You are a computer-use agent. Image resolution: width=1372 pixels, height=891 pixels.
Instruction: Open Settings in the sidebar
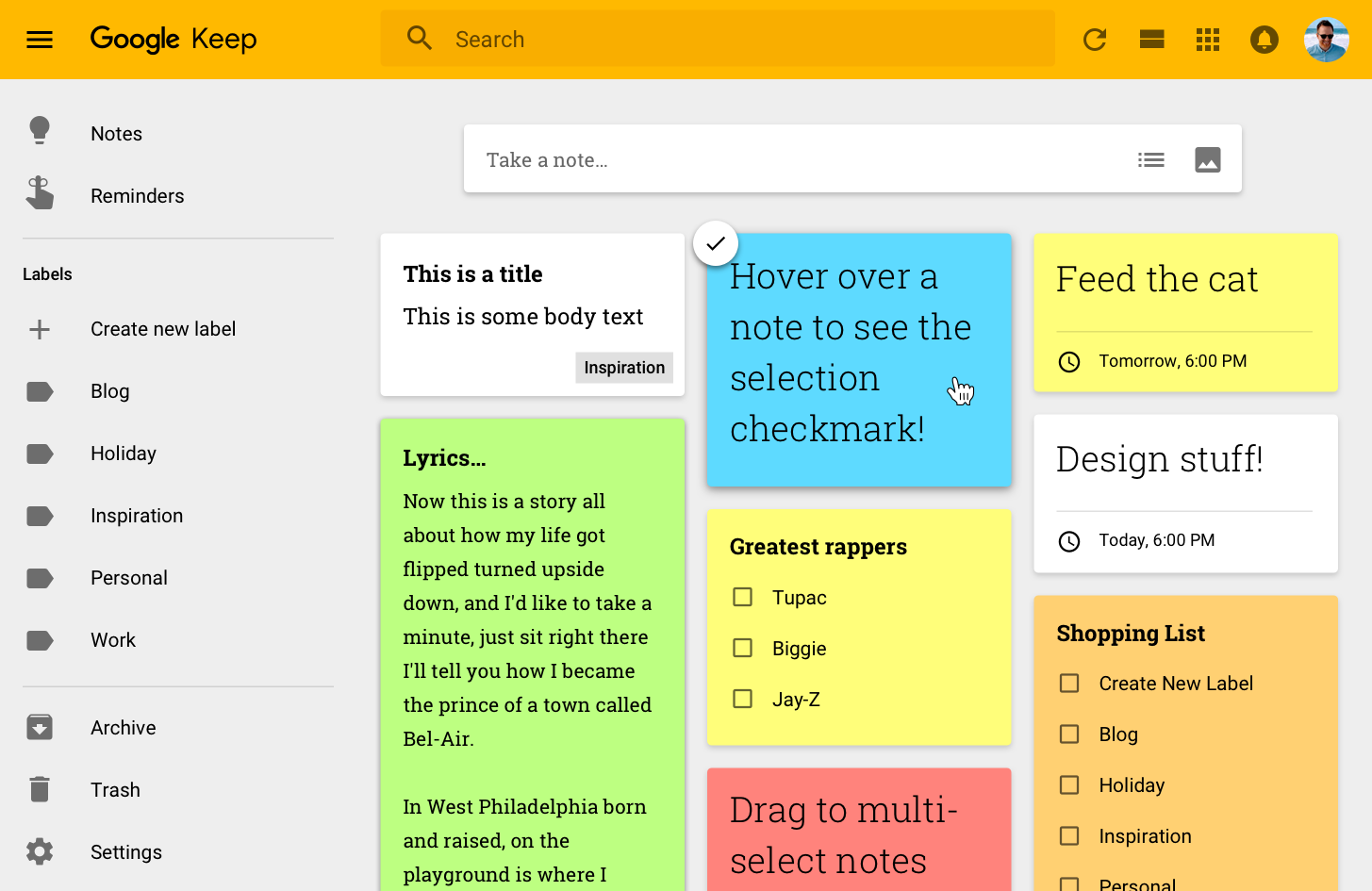coord(125,852)
